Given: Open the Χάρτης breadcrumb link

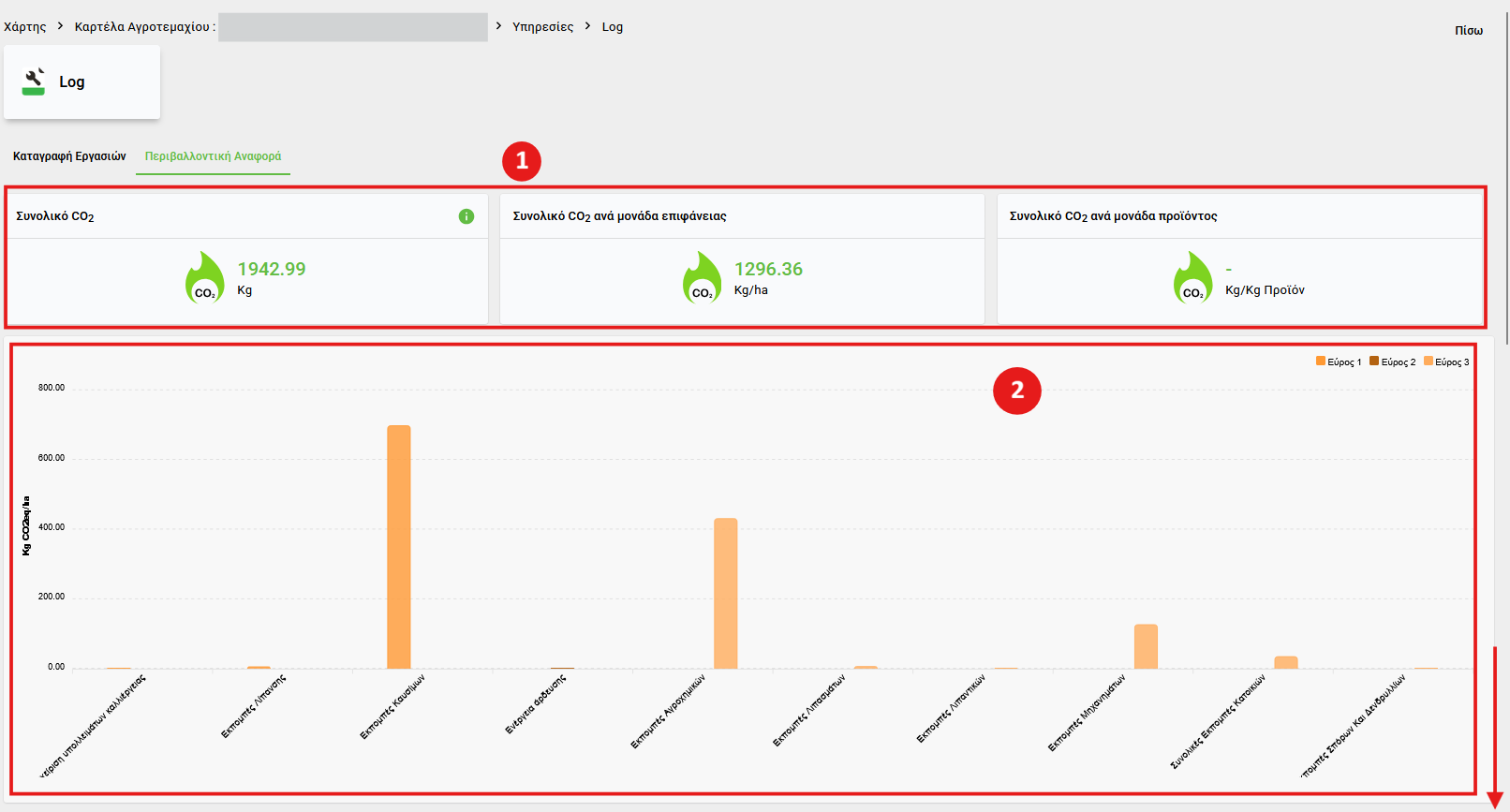Looking at the screenshot, I should click(x=24, y=26).
